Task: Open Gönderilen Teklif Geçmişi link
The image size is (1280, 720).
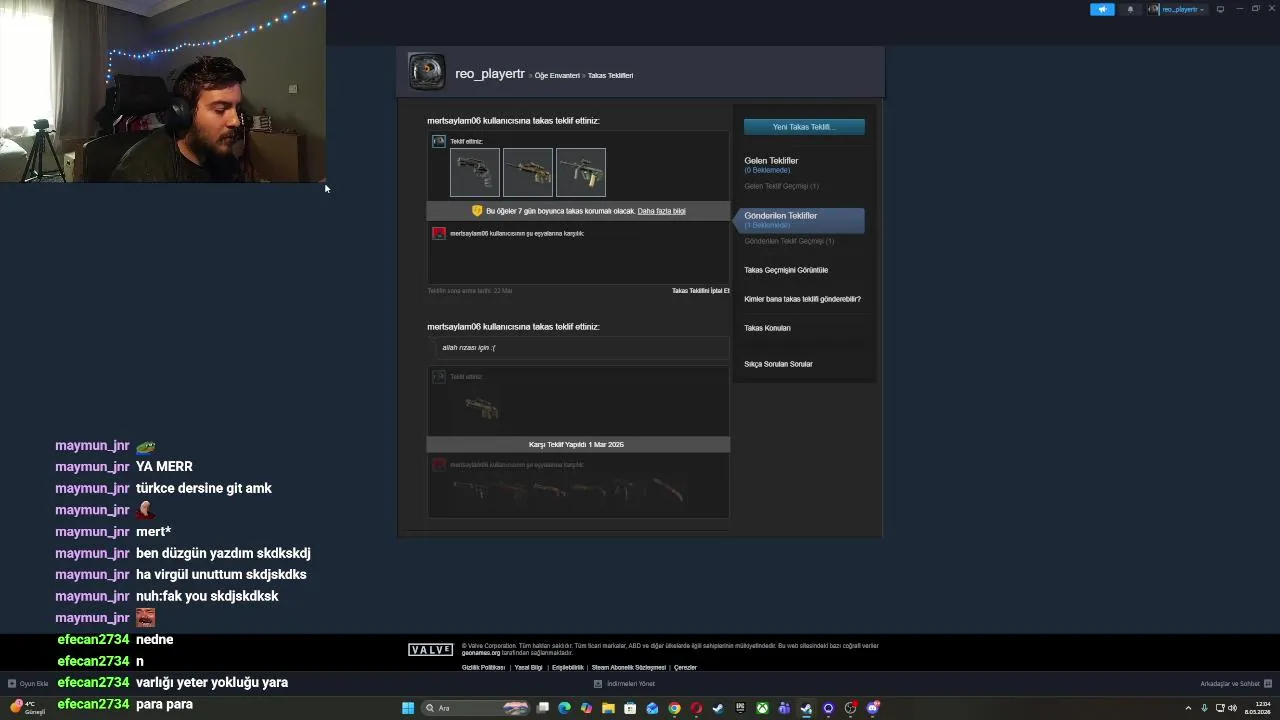Action: [x=789, y=241]
